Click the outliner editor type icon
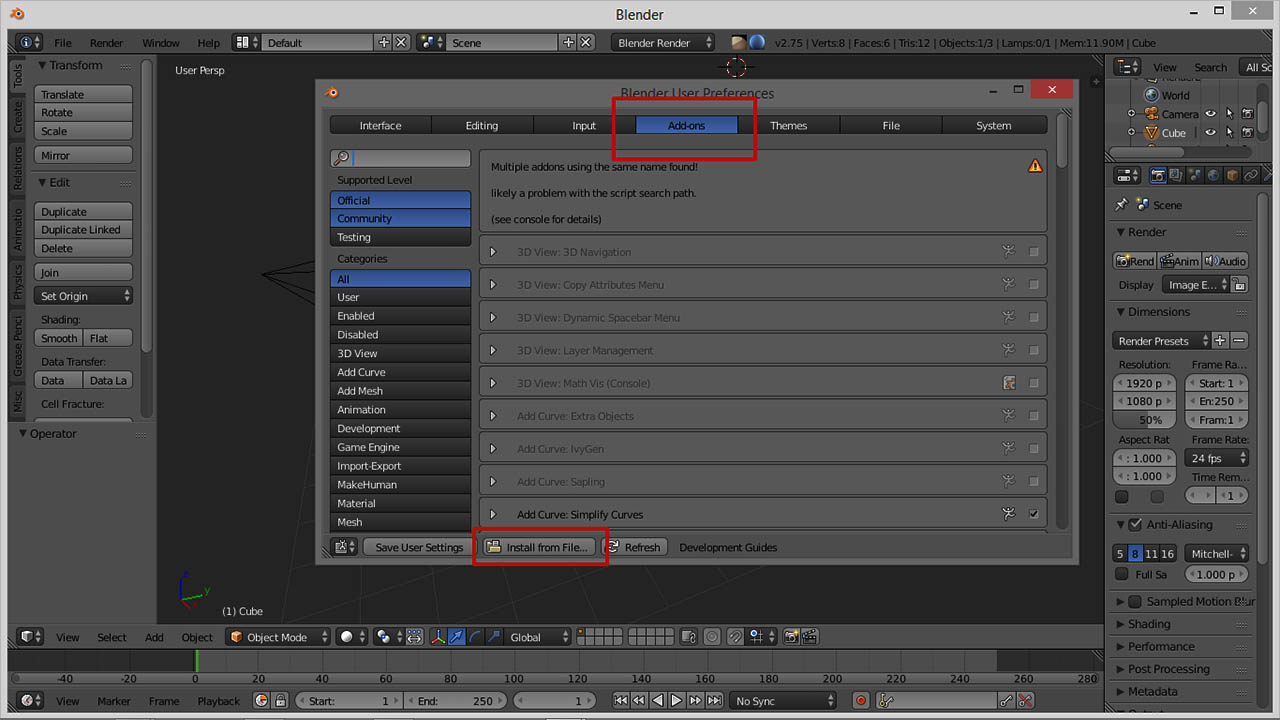Viewport: 1280px width, 720px height. [1127, 67]
